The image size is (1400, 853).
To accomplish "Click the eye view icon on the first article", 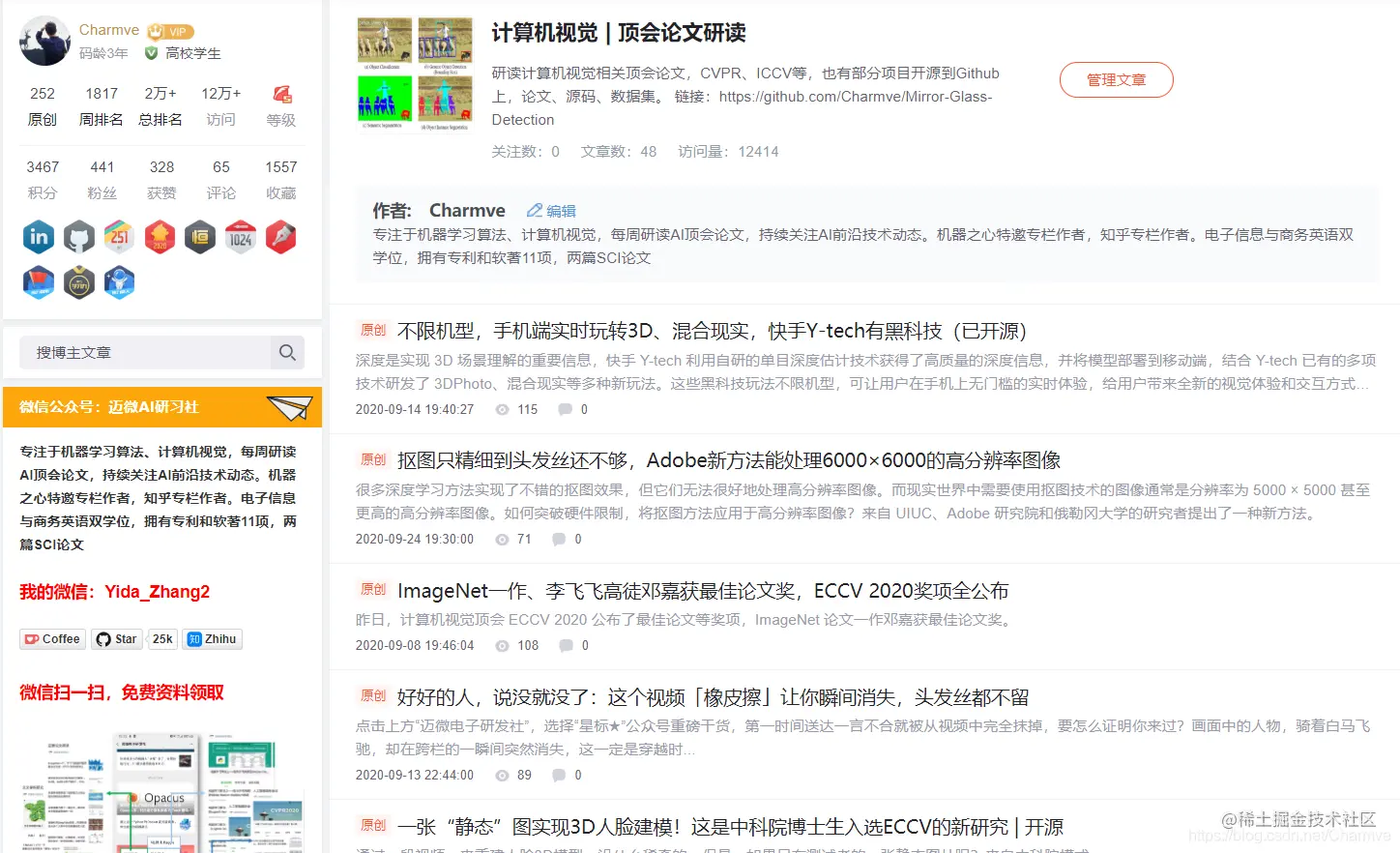I will [501, 408].
